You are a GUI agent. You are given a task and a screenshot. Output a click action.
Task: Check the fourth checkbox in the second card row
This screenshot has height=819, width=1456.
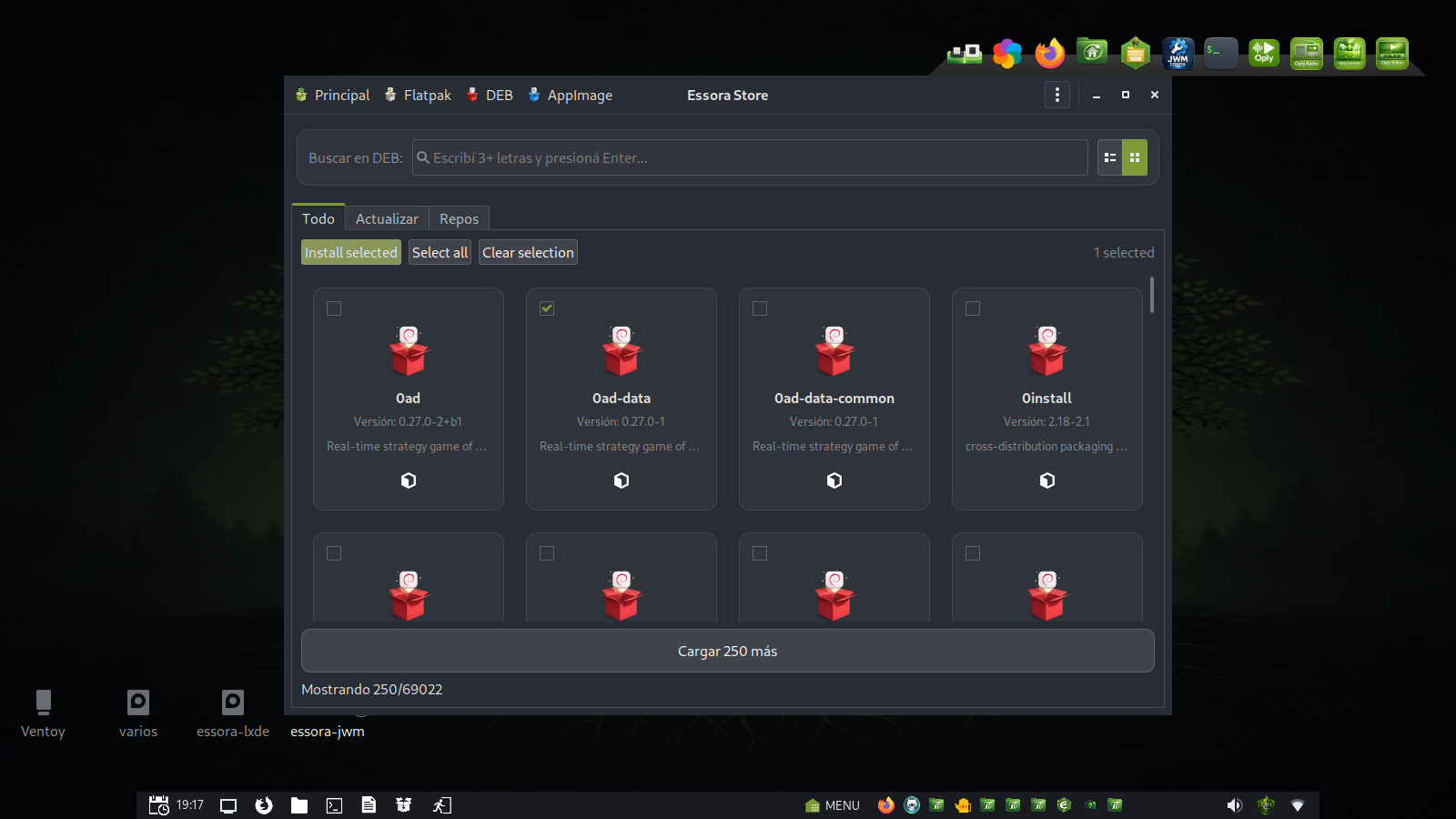click(973, 553)
